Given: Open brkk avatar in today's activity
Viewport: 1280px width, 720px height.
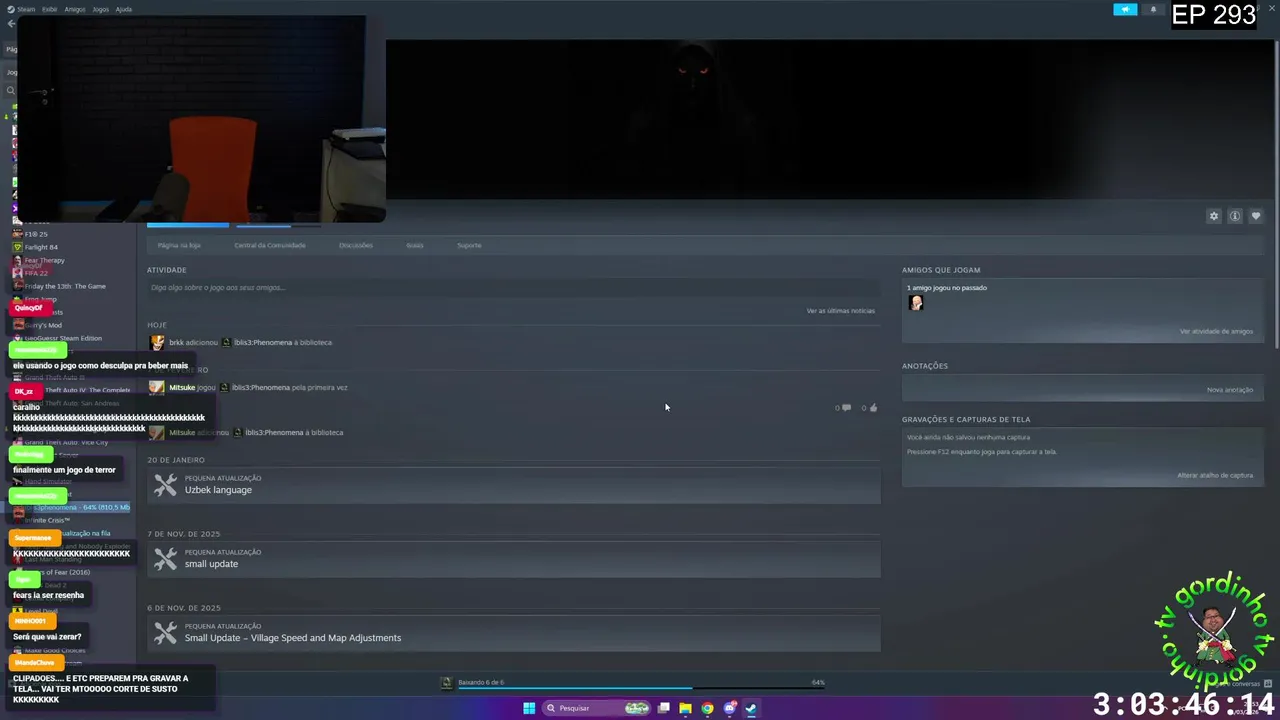Looking at the screenshot, I should [x=157, y=342].
